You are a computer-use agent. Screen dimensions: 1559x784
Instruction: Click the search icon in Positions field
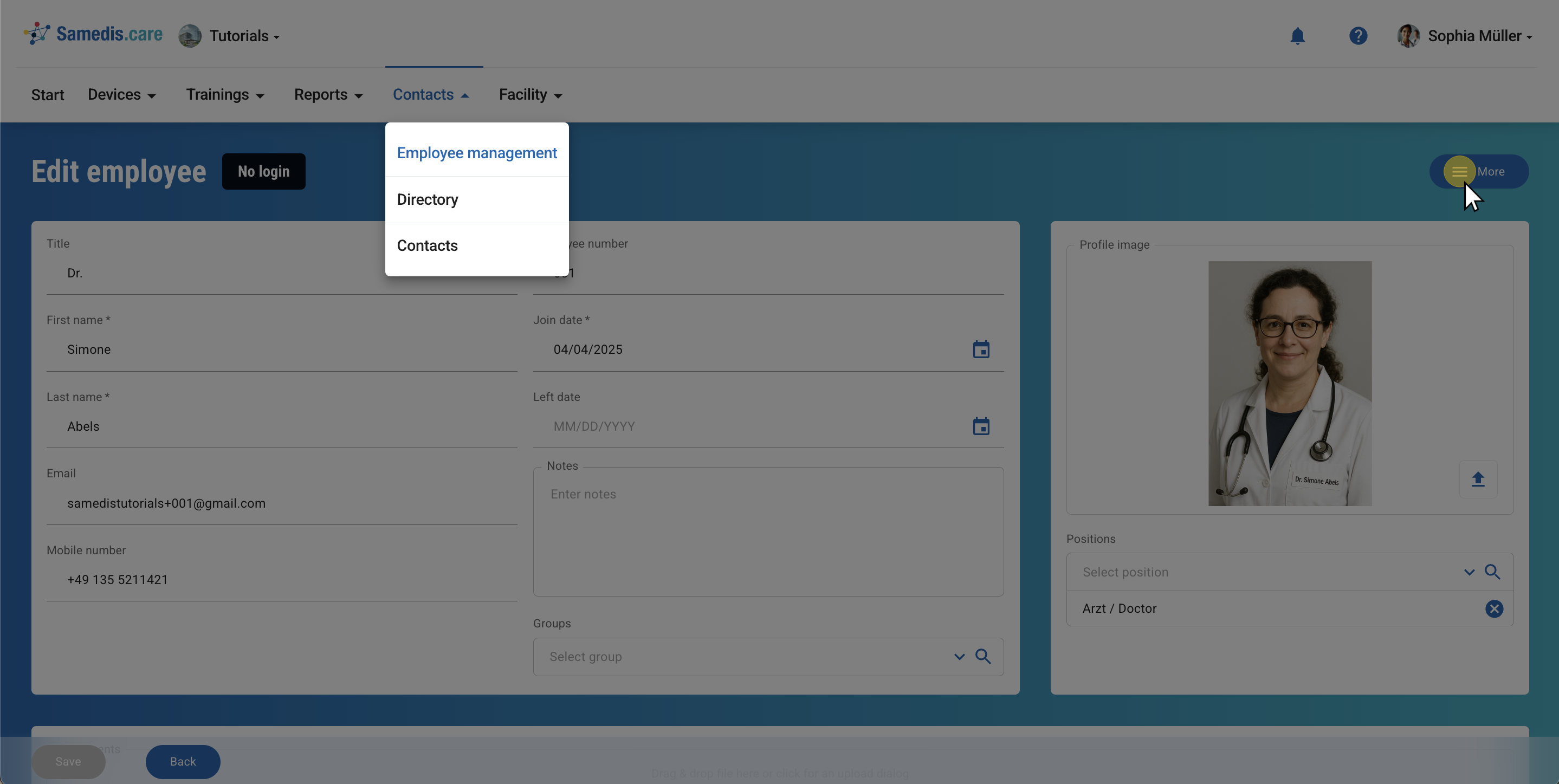[1492, 572]
